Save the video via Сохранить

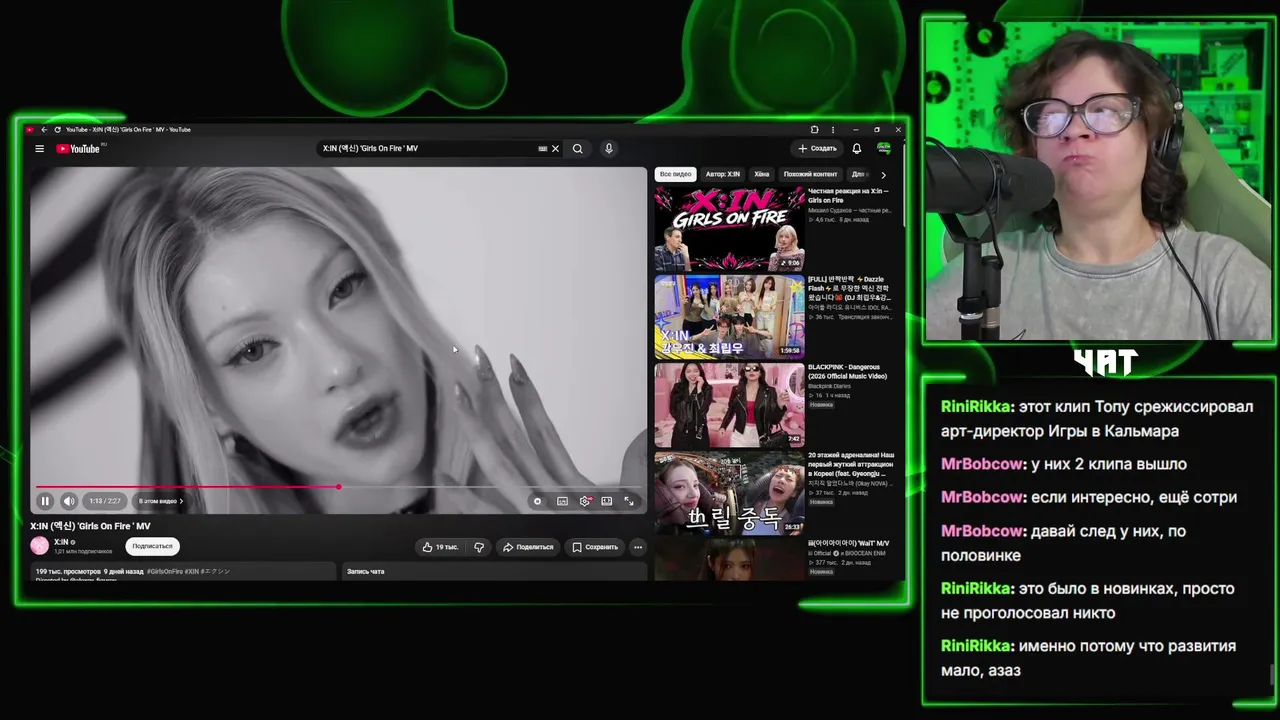[595, 547]
